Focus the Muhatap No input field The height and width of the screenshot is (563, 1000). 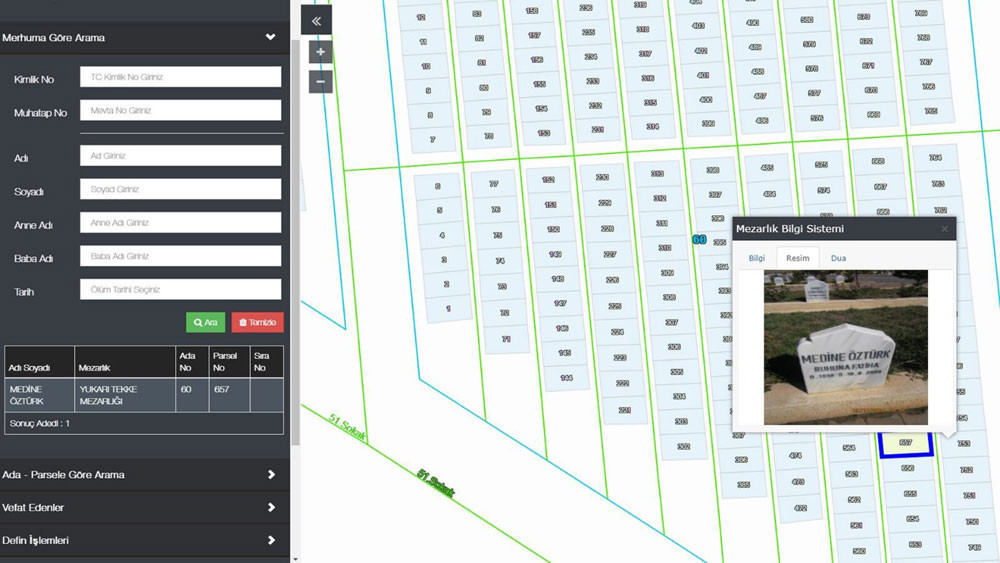[x=180, y=111]
